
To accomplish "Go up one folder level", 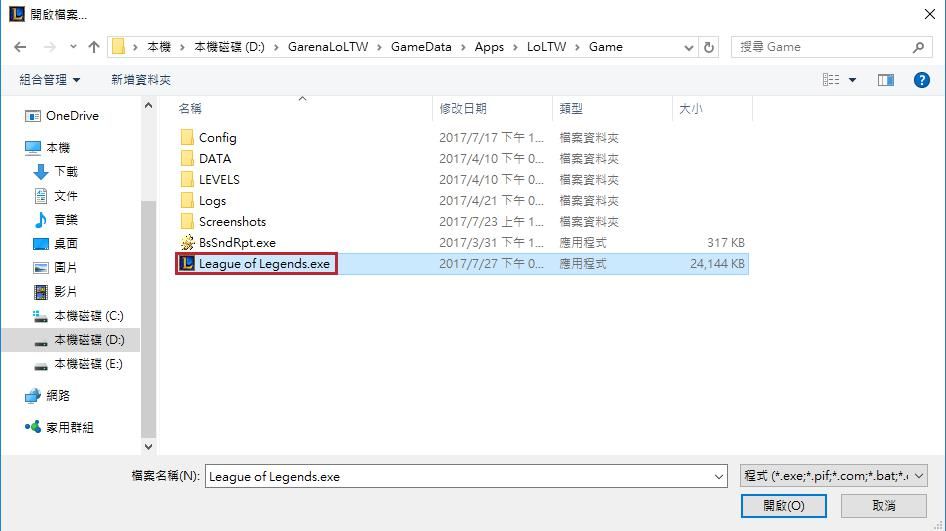I will pyautogui.click(x=94, y=47).
